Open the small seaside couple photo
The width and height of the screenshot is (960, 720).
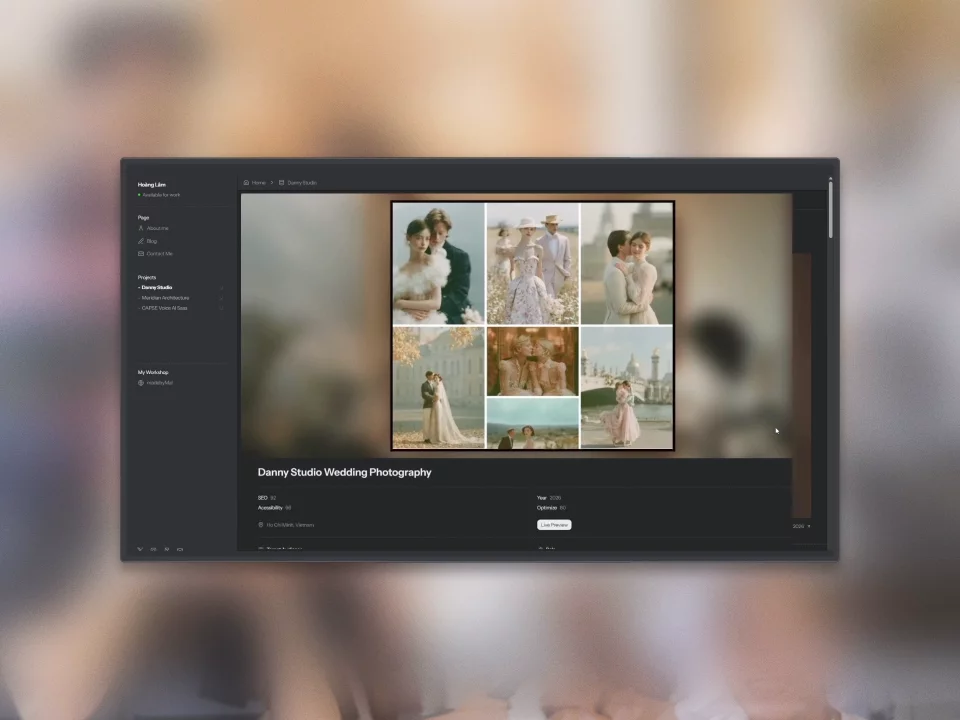[533, 424]
